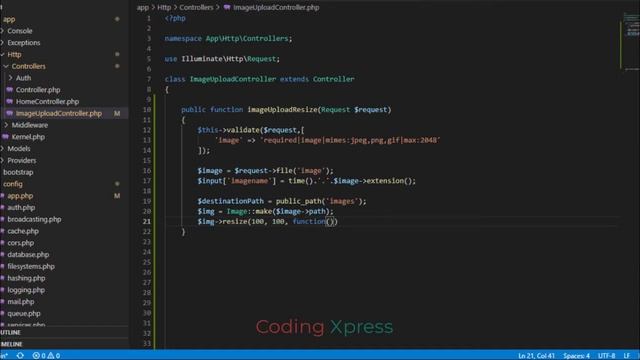The height and width of the screenshot is (360, 640).
Task: Click modified 'M' badge beside app.php
Action: 117,196
